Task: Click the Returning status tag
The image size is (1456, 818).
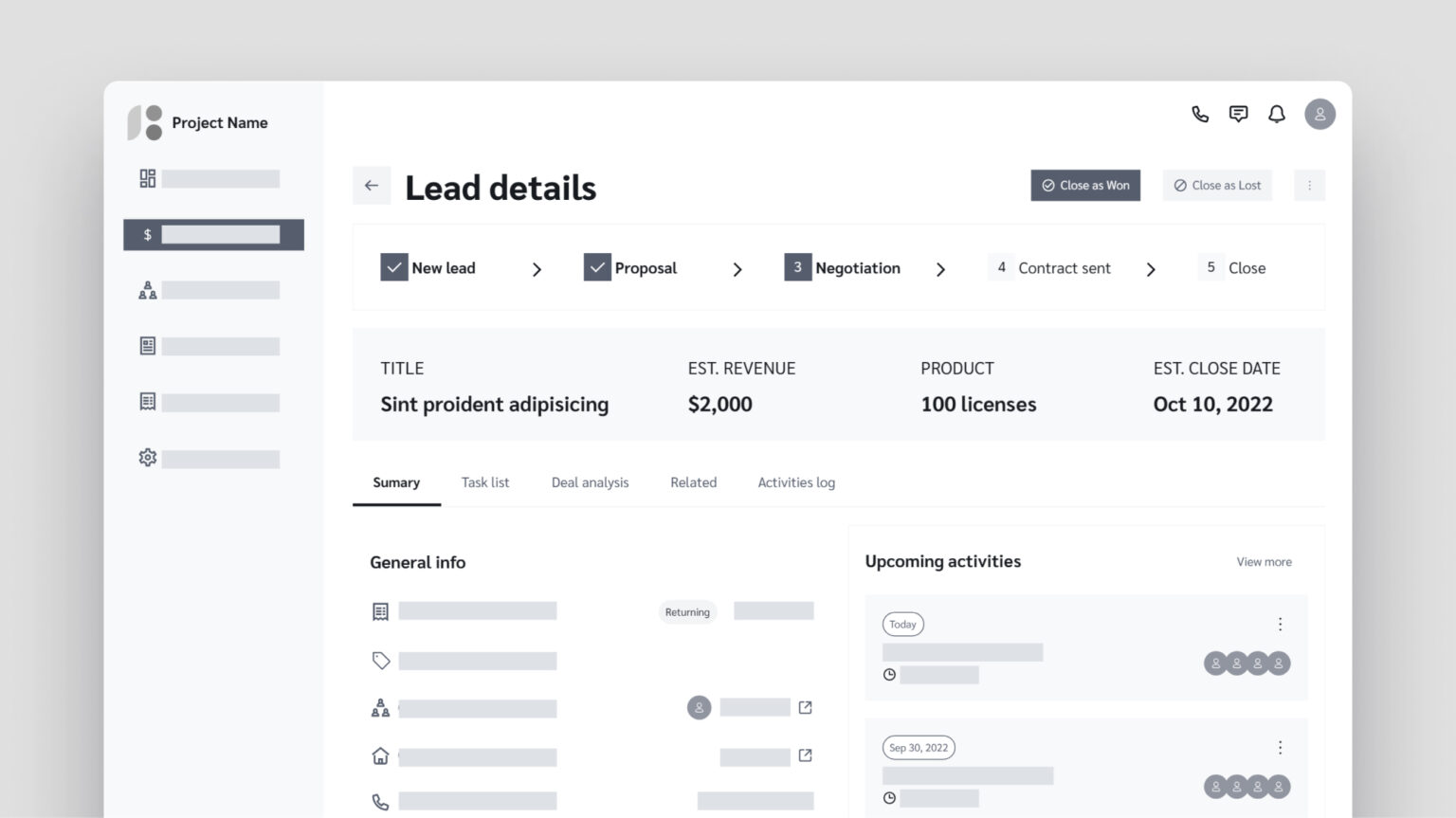Action: [687, 612]
